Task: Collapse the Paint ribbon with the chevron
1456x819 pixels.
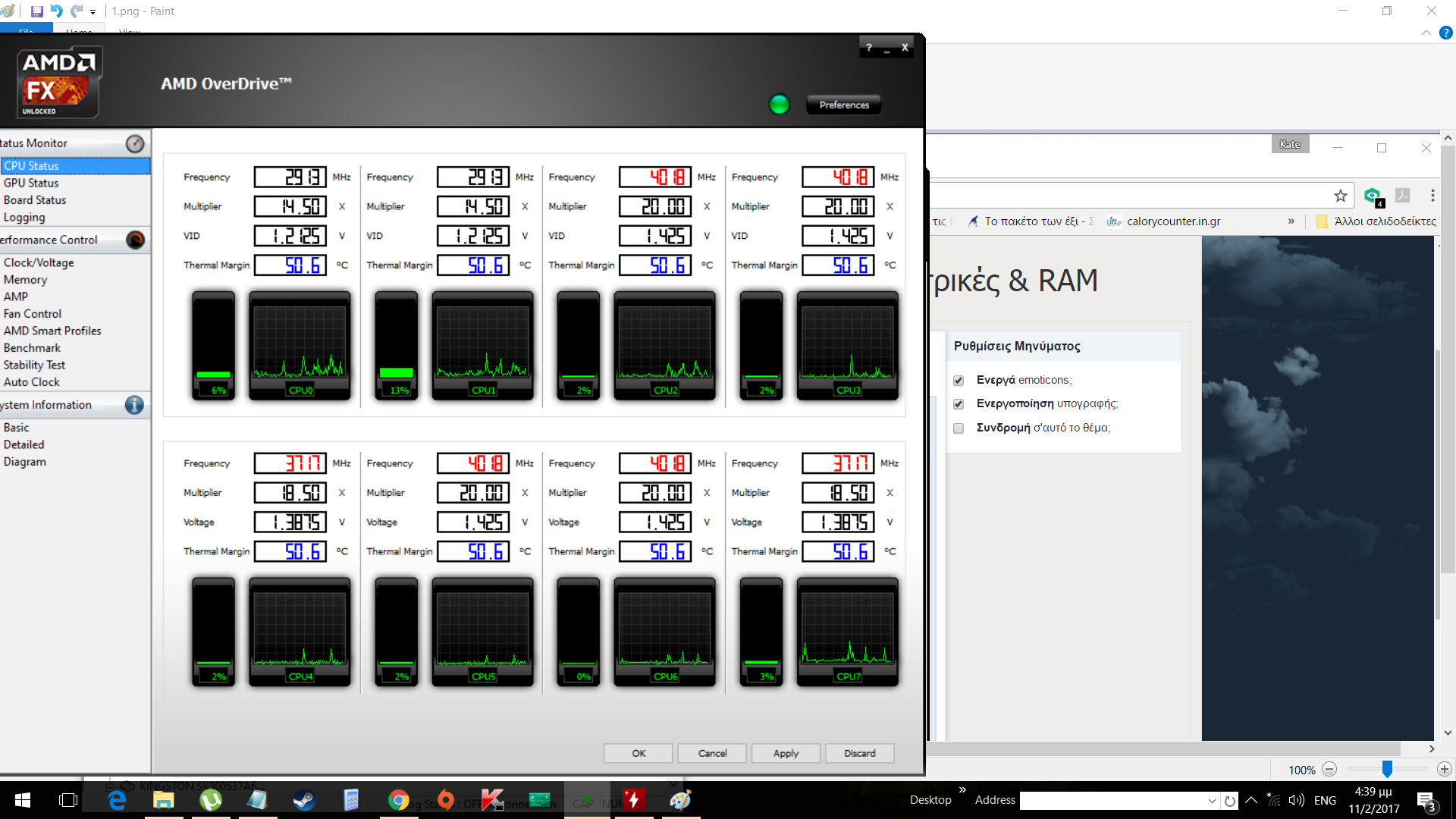Action: [x=1426, y=33]
